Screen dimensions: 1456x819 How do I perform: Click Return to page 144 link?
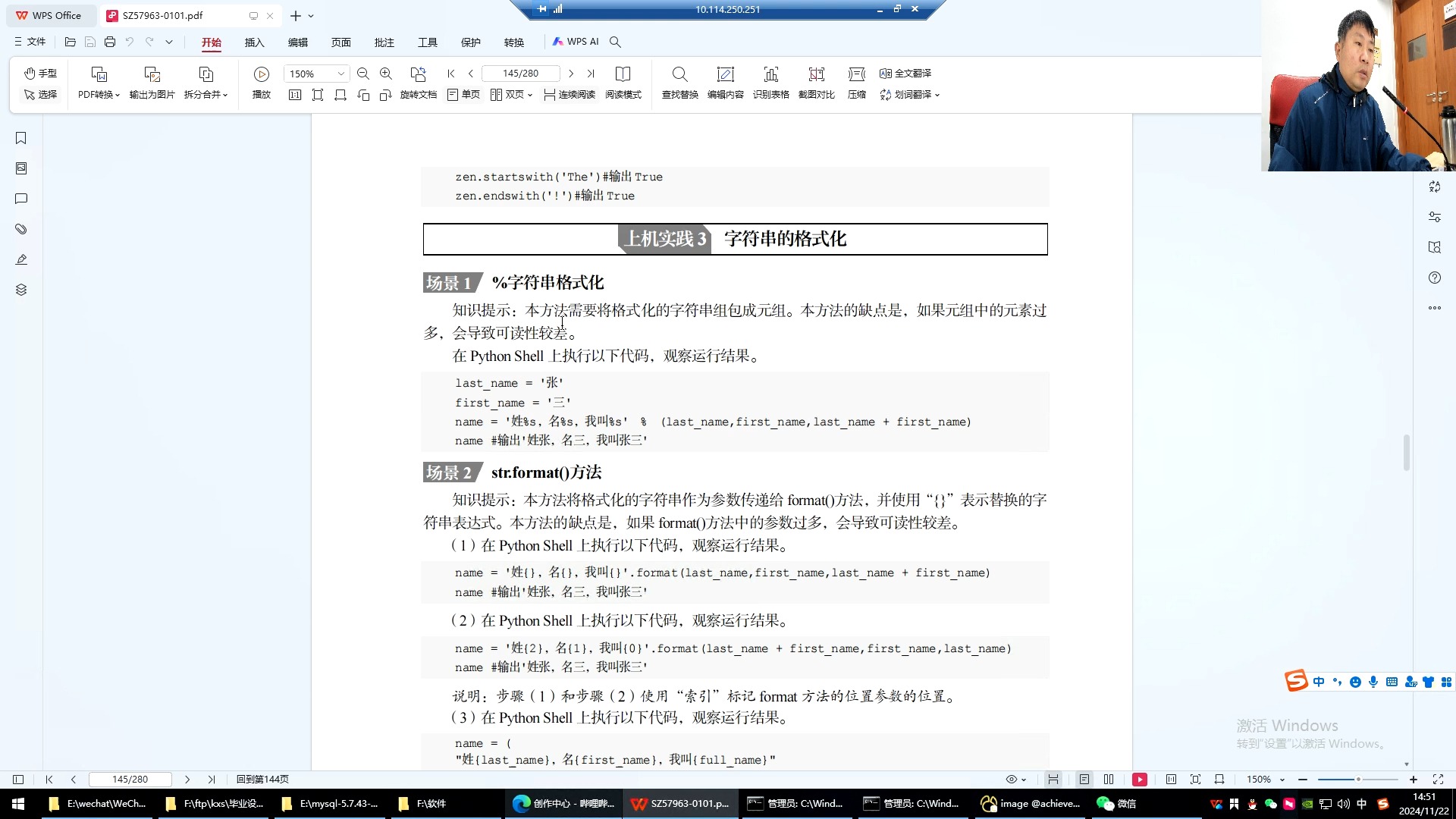click(x=262, y=780)
